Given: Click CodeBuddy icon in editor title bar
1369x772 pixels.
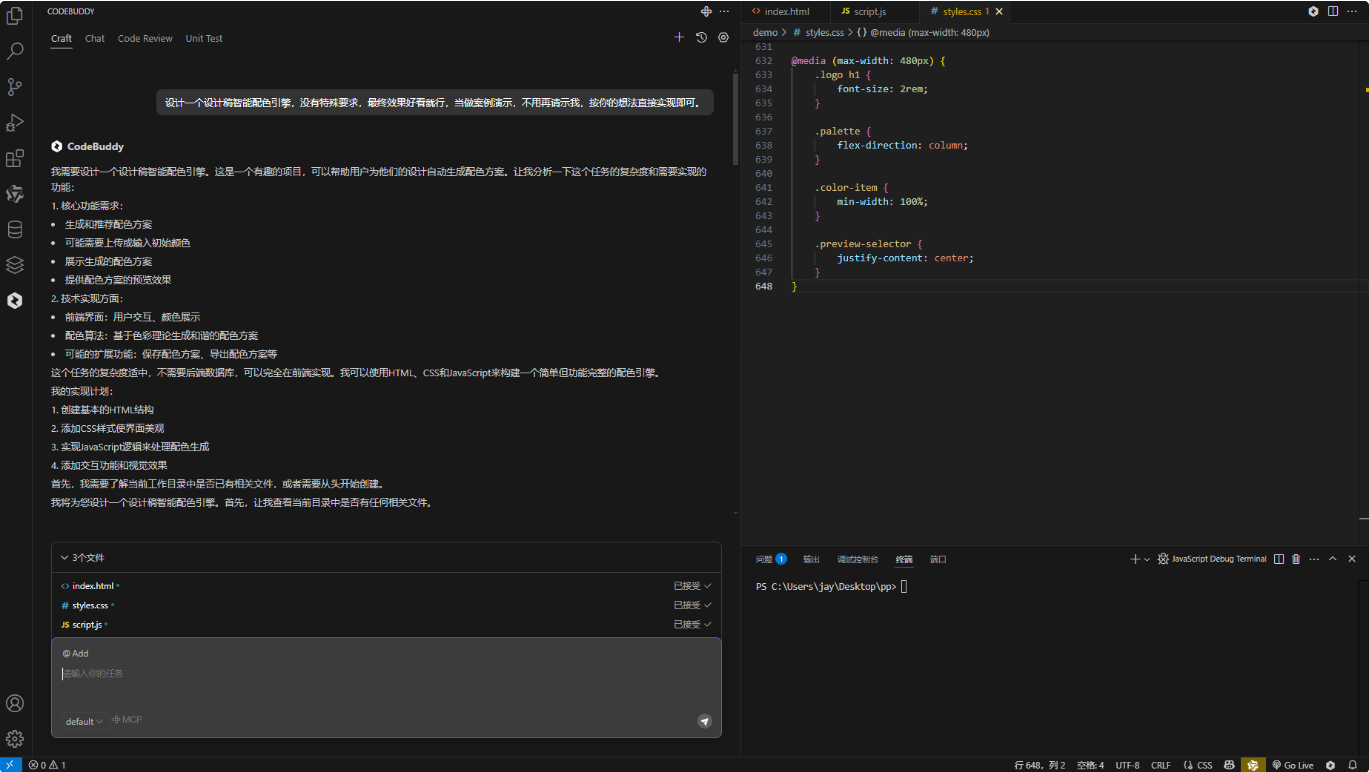Looking at the screenshot, I should tap(1313, 11).
